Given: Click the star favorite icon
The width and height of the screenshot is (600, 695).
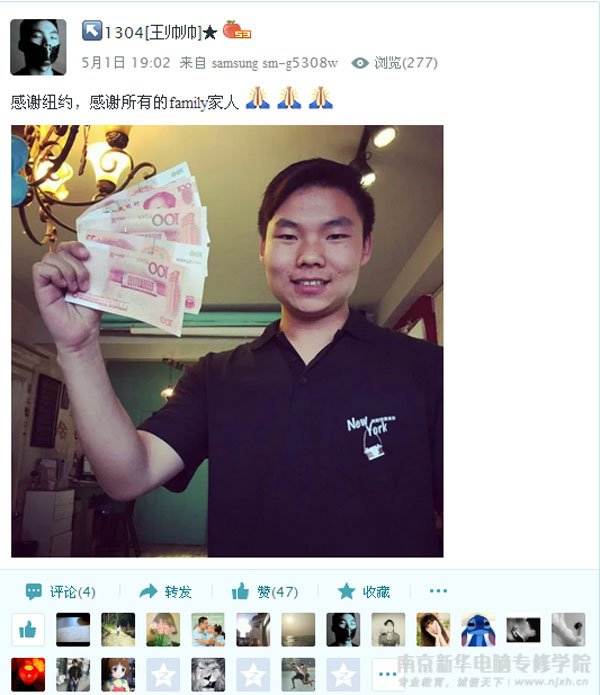Looking at the screenshot, I should 347,591.
